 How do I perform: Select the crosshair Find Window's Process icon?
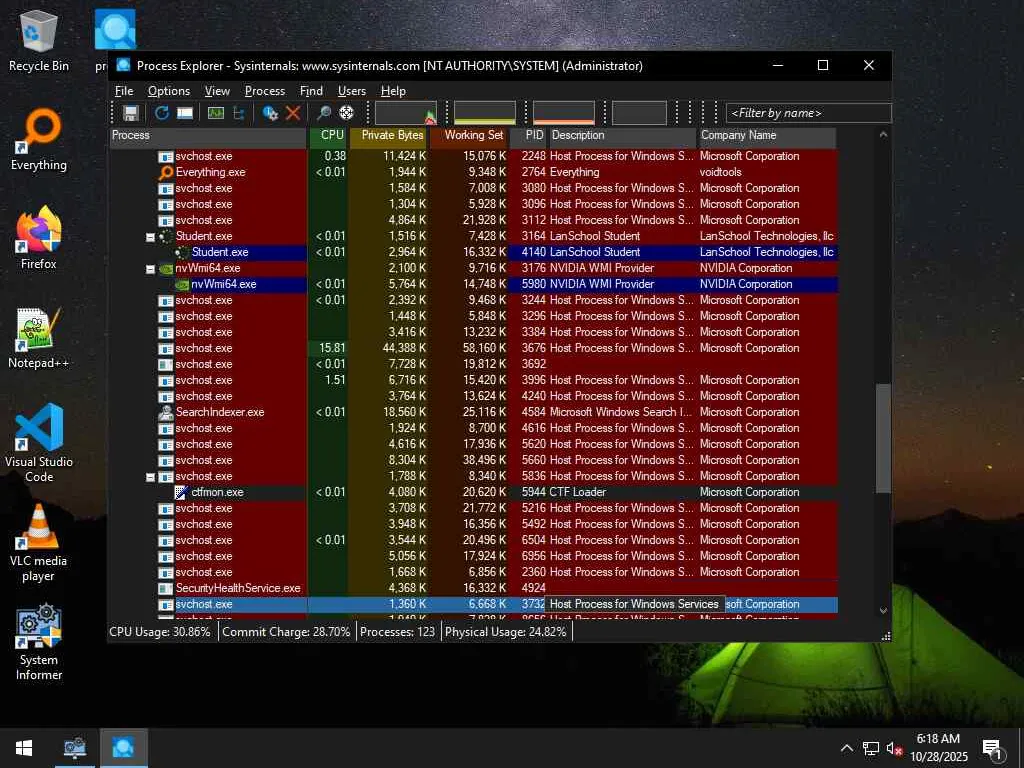(x=347, y=113)
